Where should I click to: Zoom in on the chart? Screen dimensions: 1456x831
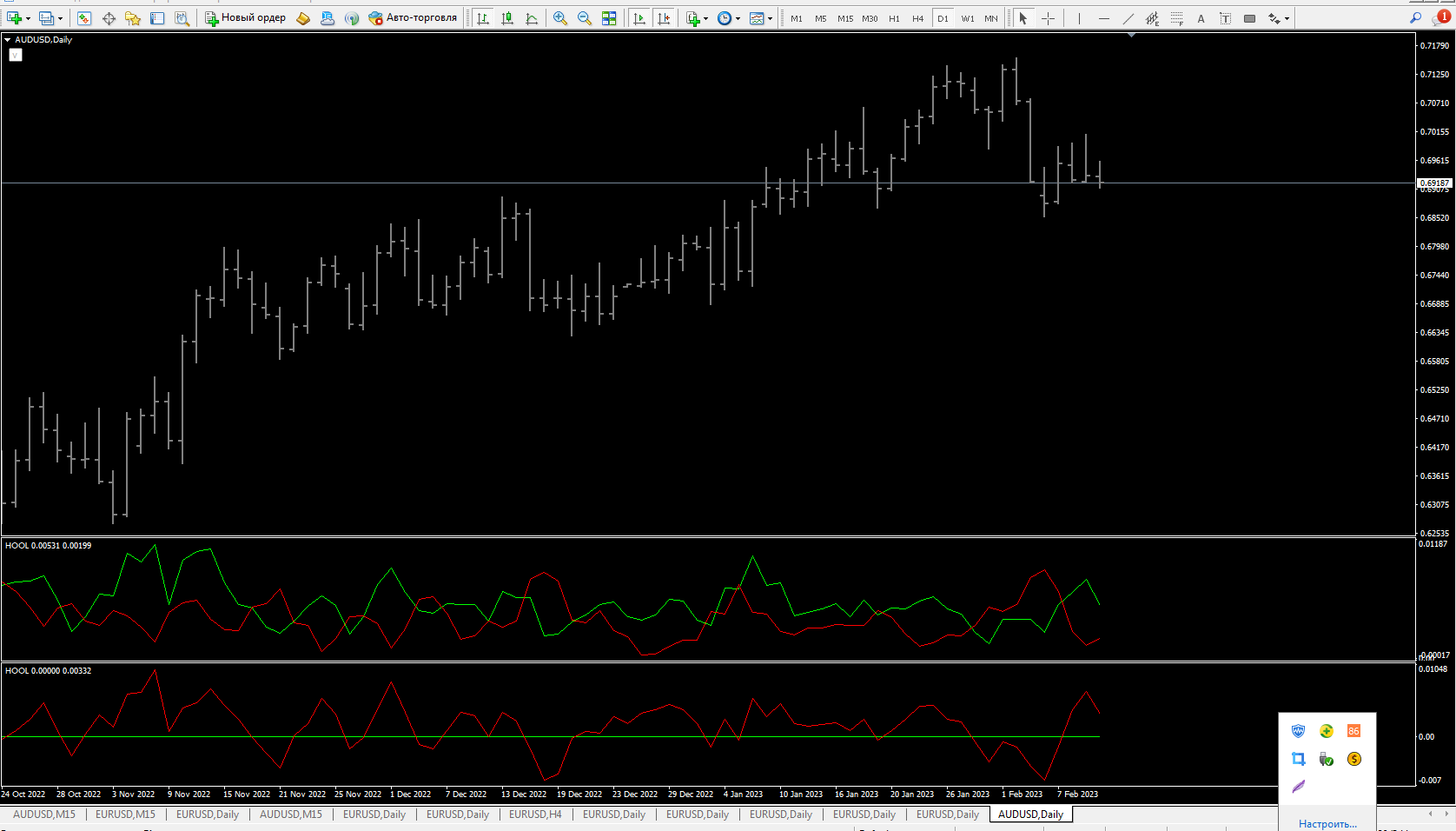click(560, 18)
